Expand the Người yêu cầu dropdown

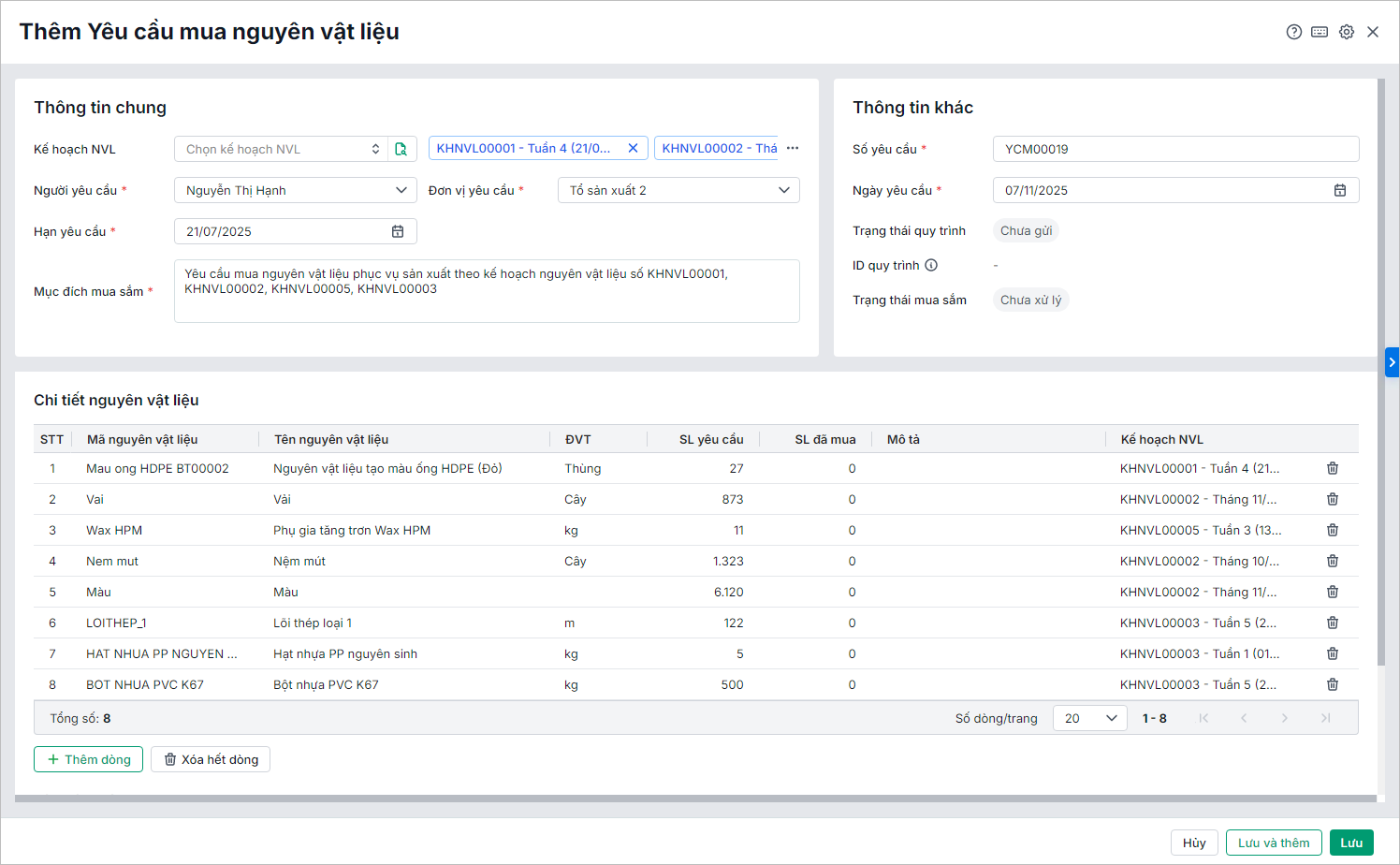[x=401, y=190]
